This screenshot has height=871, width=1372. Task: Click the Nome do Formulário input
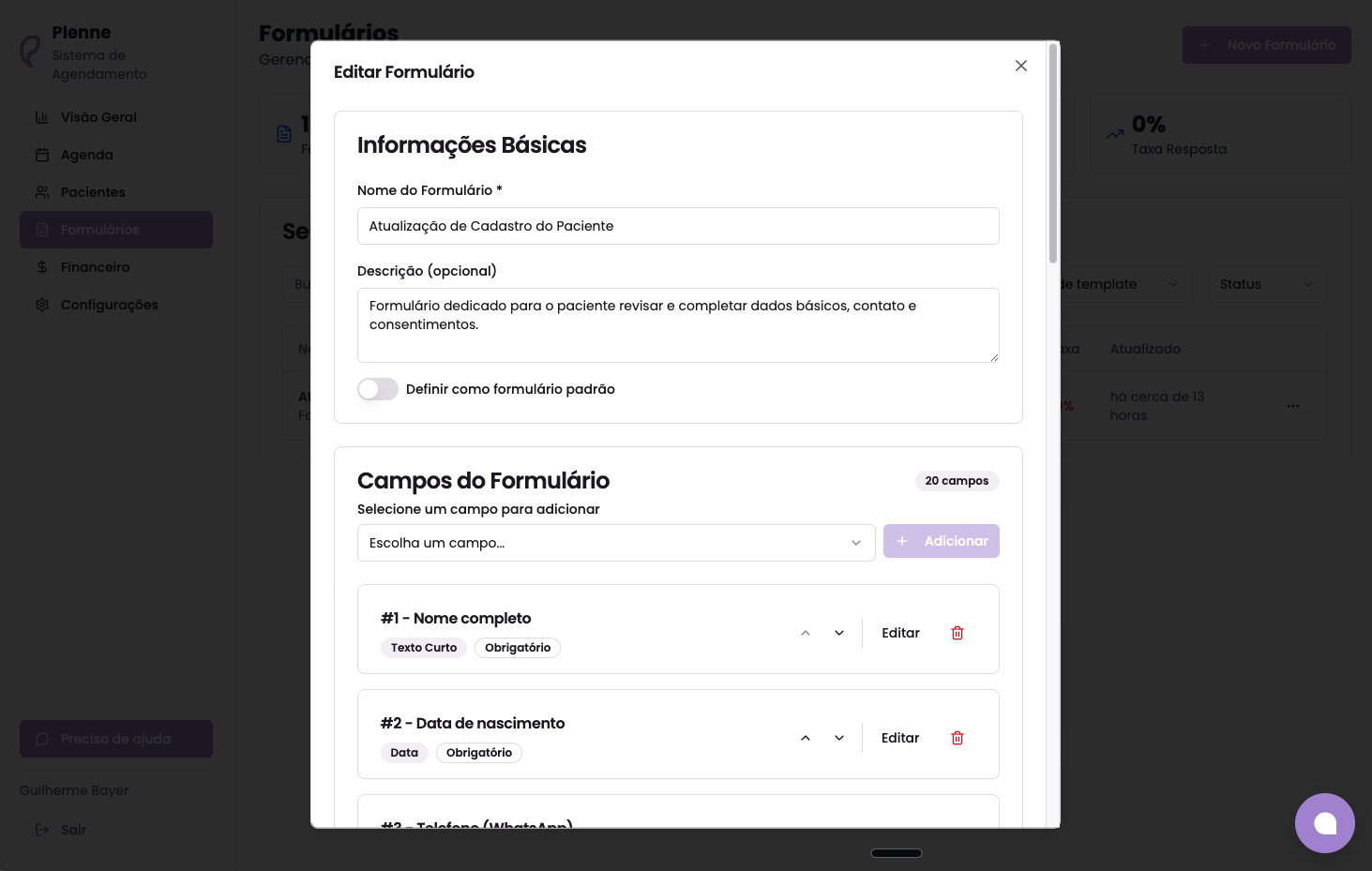(x=678, y=226)
